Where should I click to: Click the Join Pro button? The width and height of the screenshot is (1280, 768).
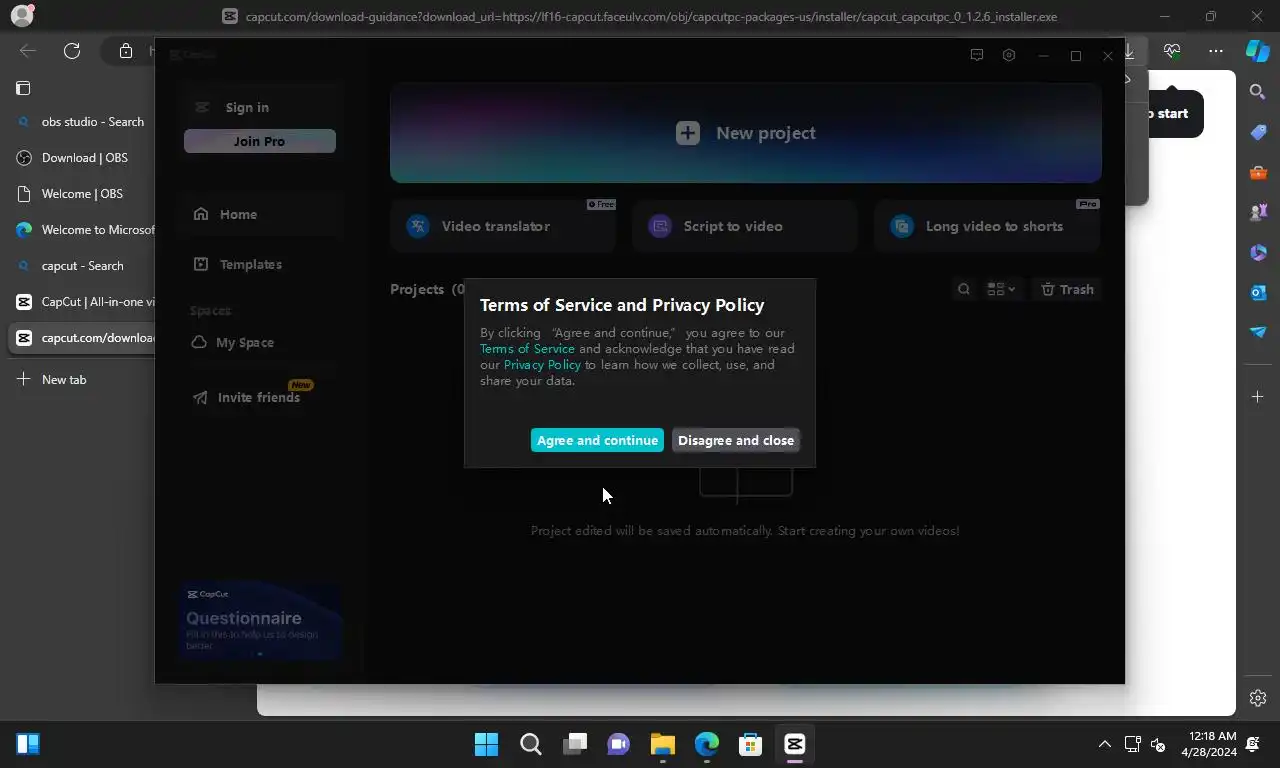tap(260, 141)
